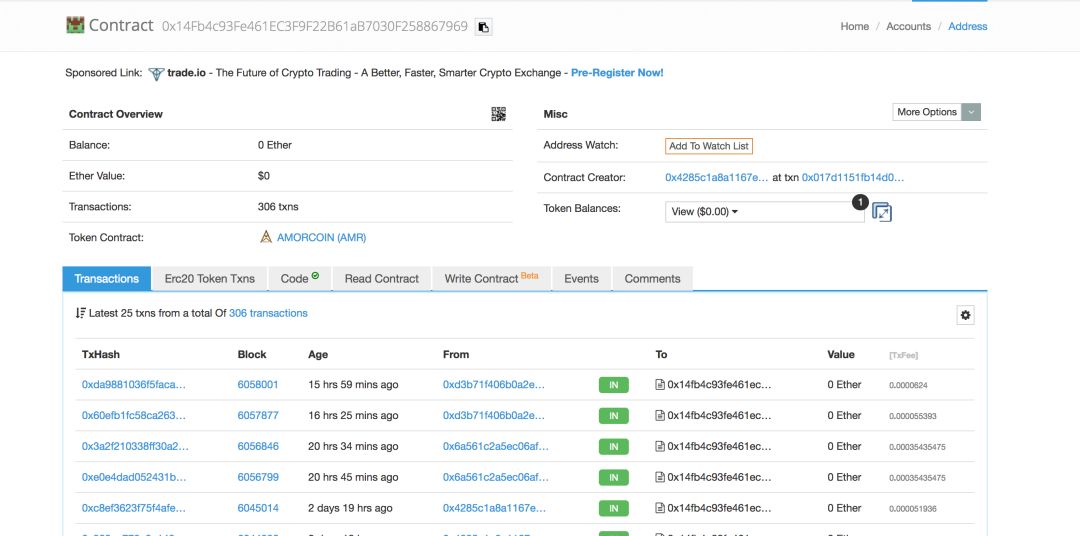The height and width of the screenshot is (536, 1080).
Task: Open the QR code icon in Contract Overview
Action: tap(499, 114)
